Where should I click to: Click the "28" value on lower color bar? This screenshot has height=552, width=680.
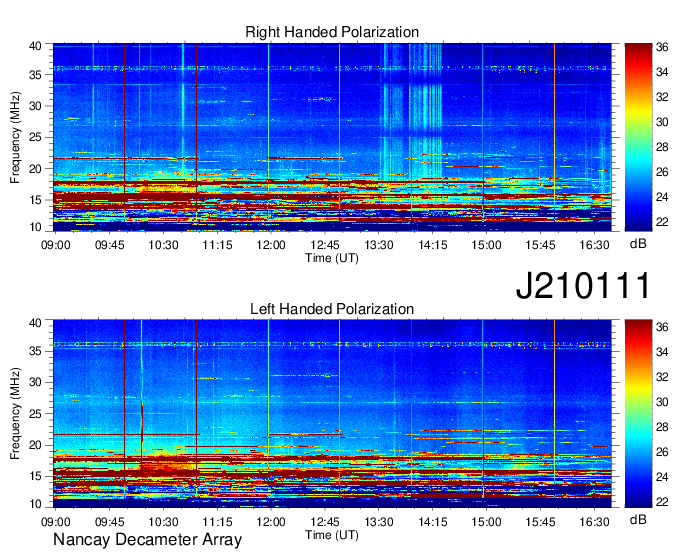(x=662, y=427)
